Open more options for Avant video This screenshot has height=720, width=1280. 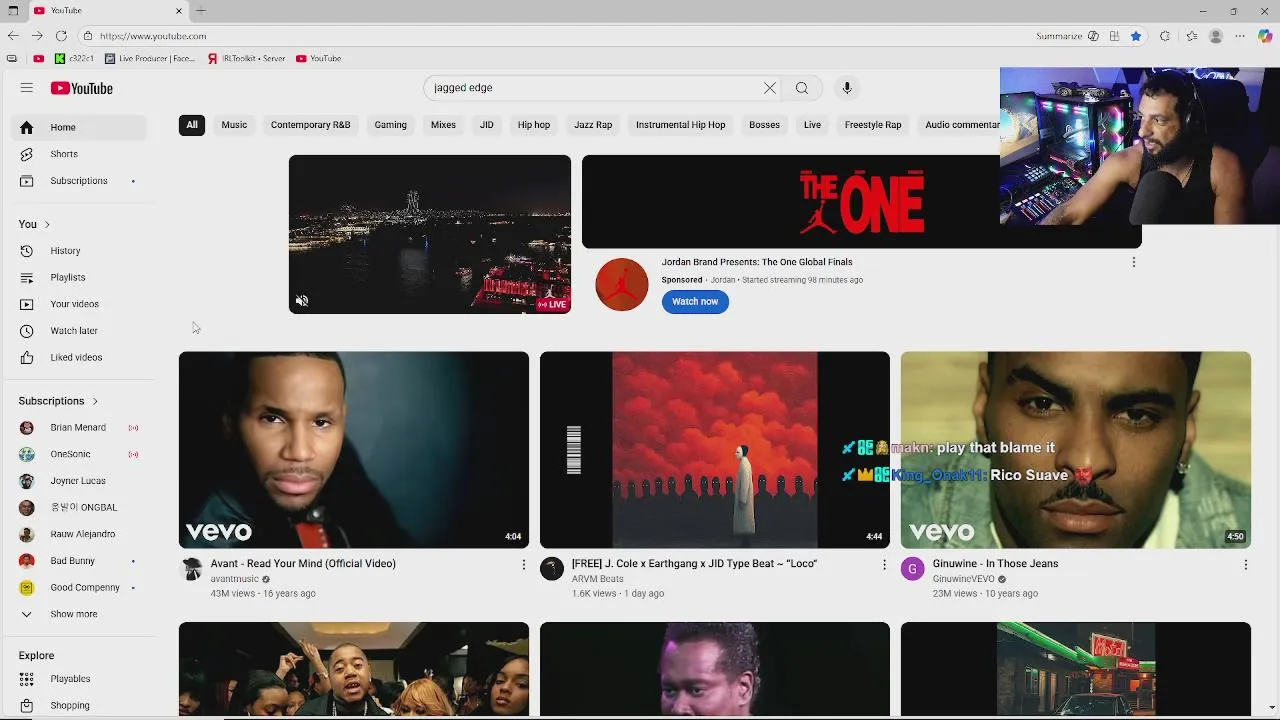point(523,565)
